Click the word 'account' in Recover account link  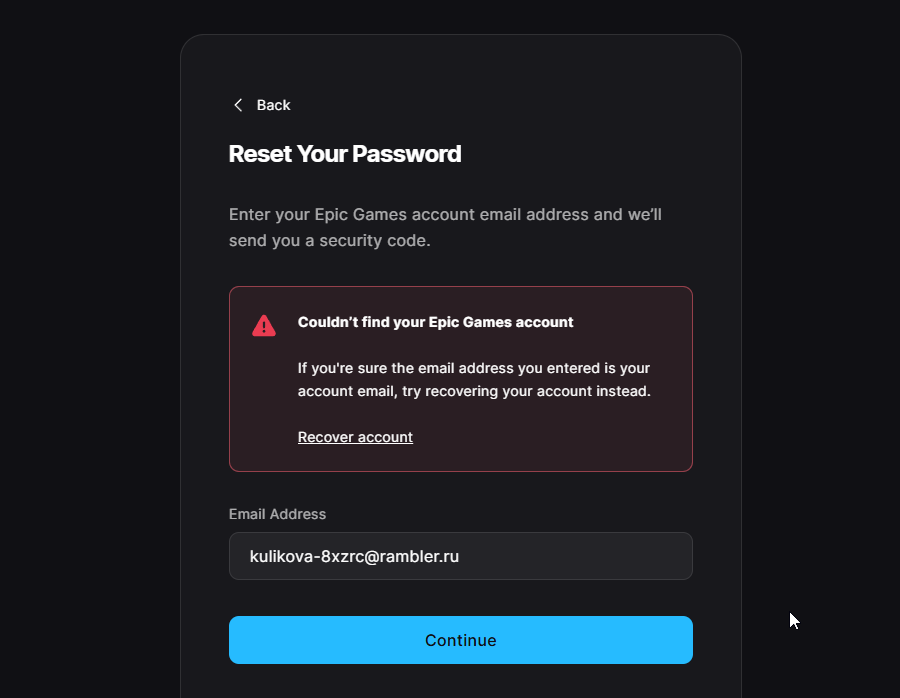pos(385,437)
